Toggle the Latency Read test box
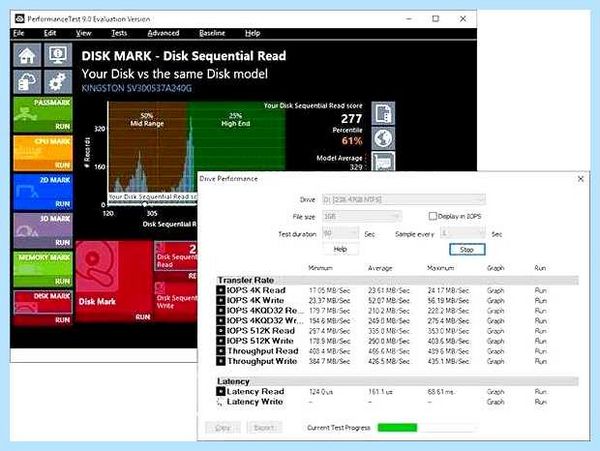The width and height of the screenshot is (600, 451). [x=221, y=392]
